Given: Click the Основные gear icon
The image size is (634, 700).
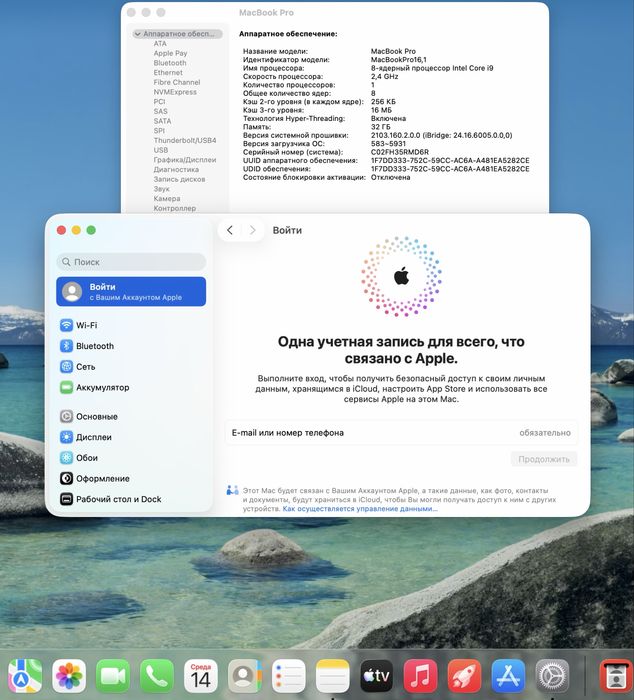Looking at the screenshot, I should 67,417.
